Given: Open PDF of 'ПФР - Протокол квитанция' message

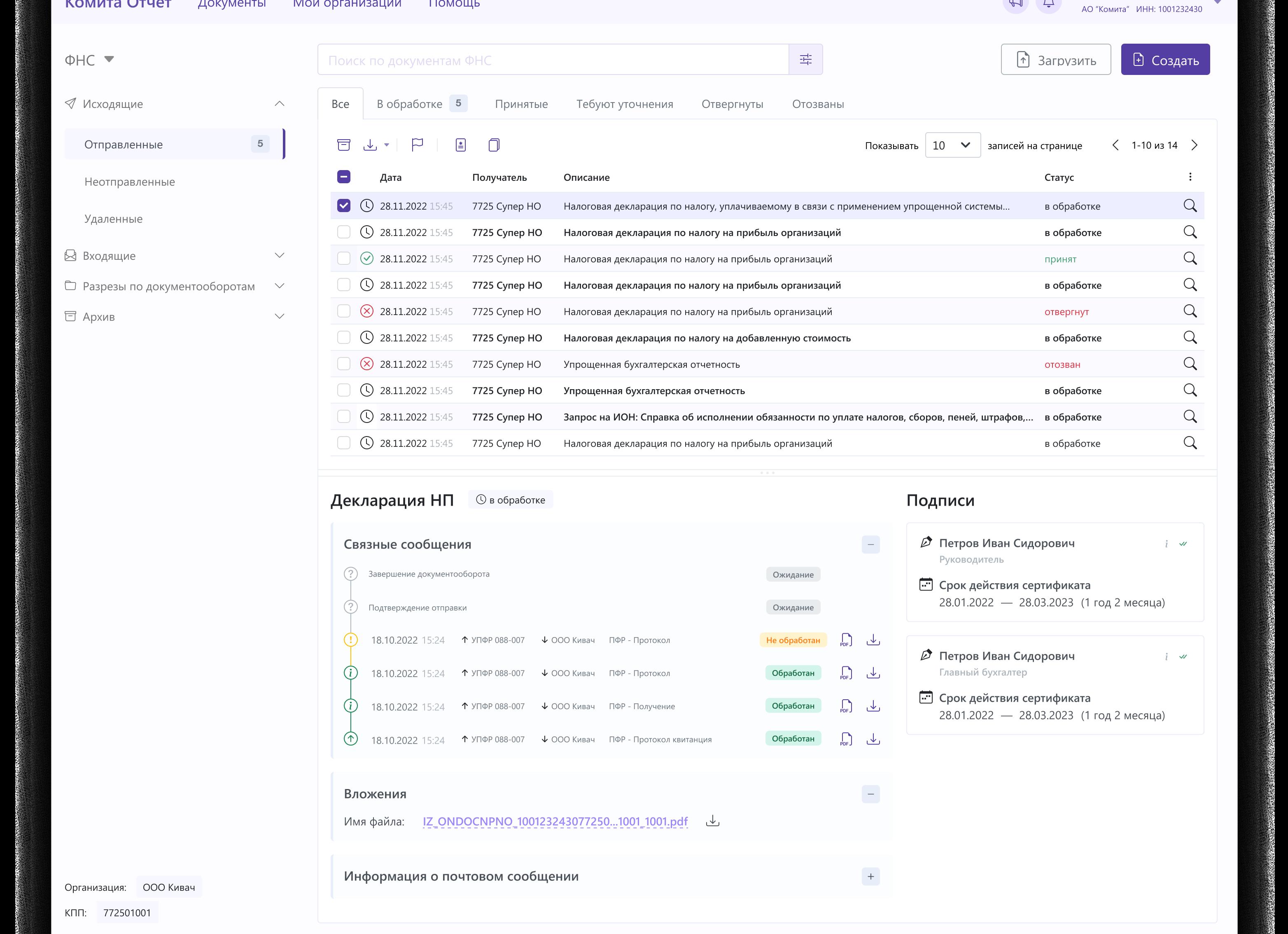Looking at the screenshot, I should pos(846,739).
